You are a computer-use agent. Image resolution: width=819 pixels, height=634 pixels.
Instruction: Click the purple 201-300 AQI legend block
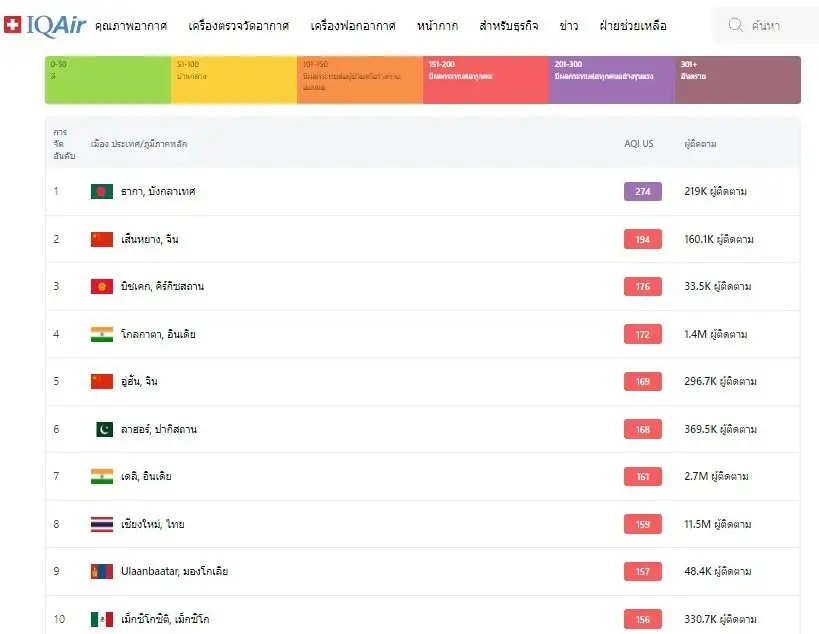point(611,80)
